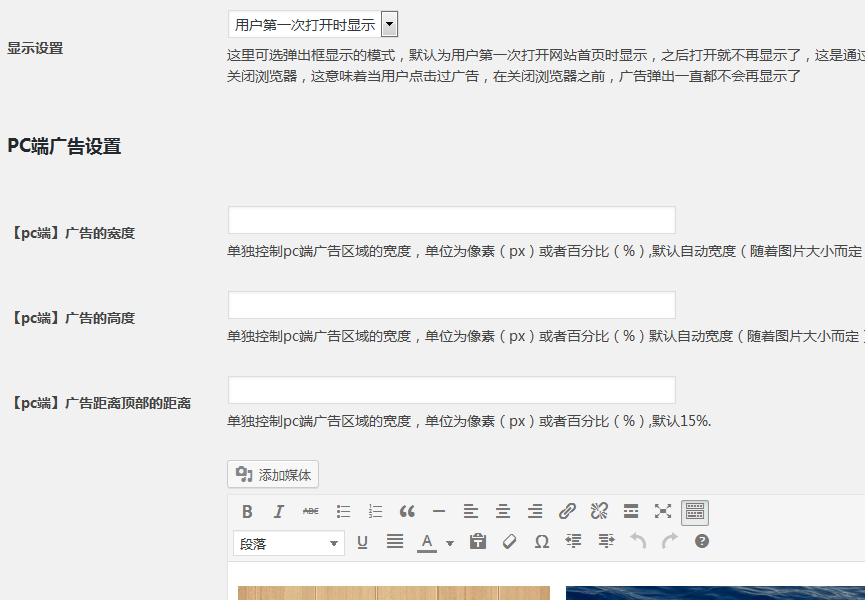Open the 用户第一次打开时显示 dropdown
This screenshot has height=600, width=865.
(312, 25)
